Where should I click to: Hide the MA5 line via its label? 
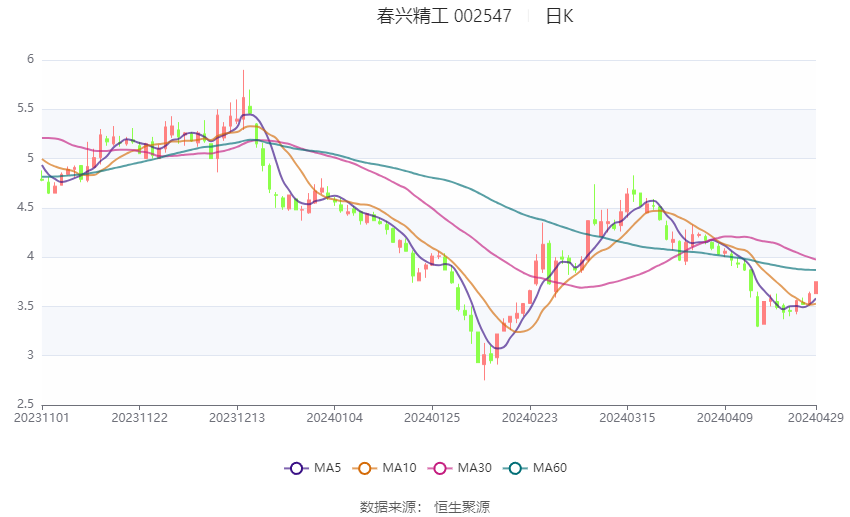pyautogui.click(x=327, y=468)
